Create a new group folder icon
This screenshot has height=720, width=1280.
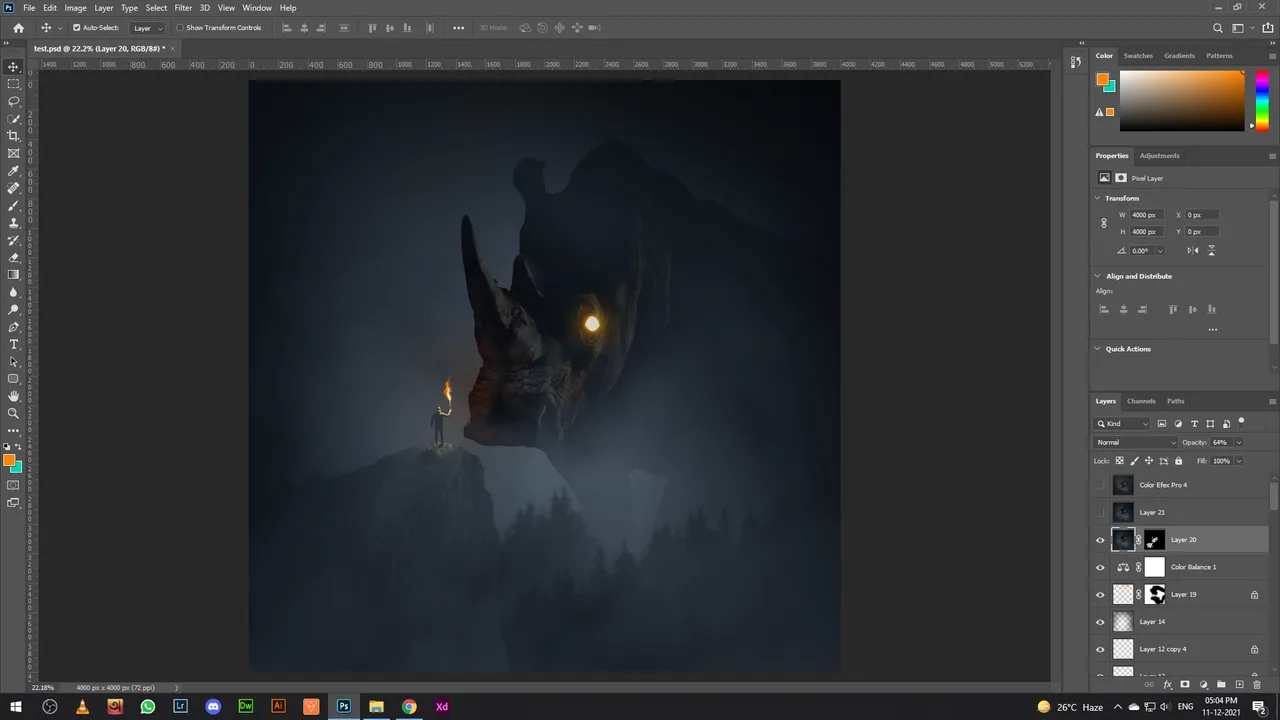pyautogui.click(x=1221, y=685)
